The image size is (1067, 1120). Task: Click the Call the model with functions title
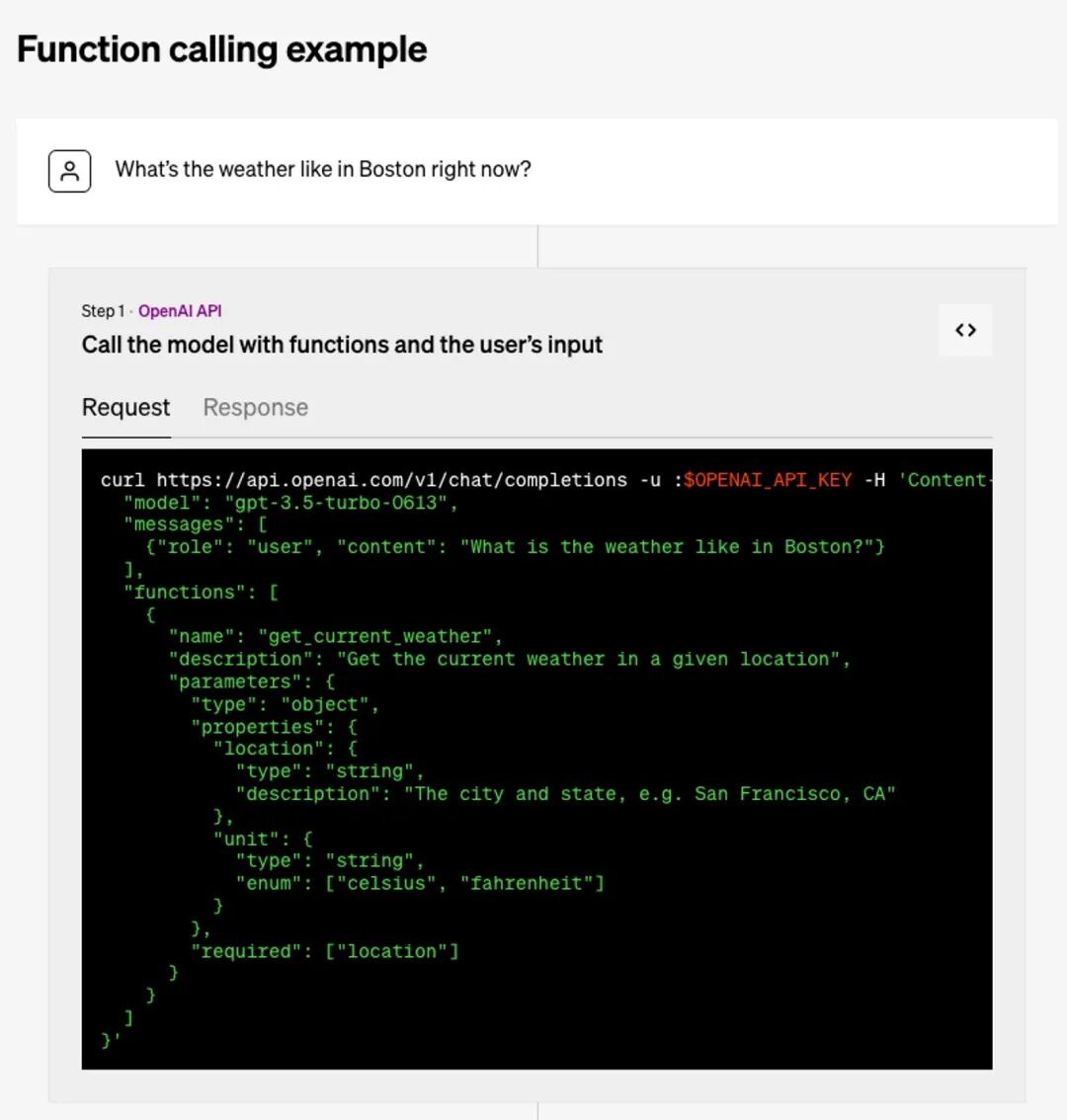pyautogui.click(x=342, y=345)
